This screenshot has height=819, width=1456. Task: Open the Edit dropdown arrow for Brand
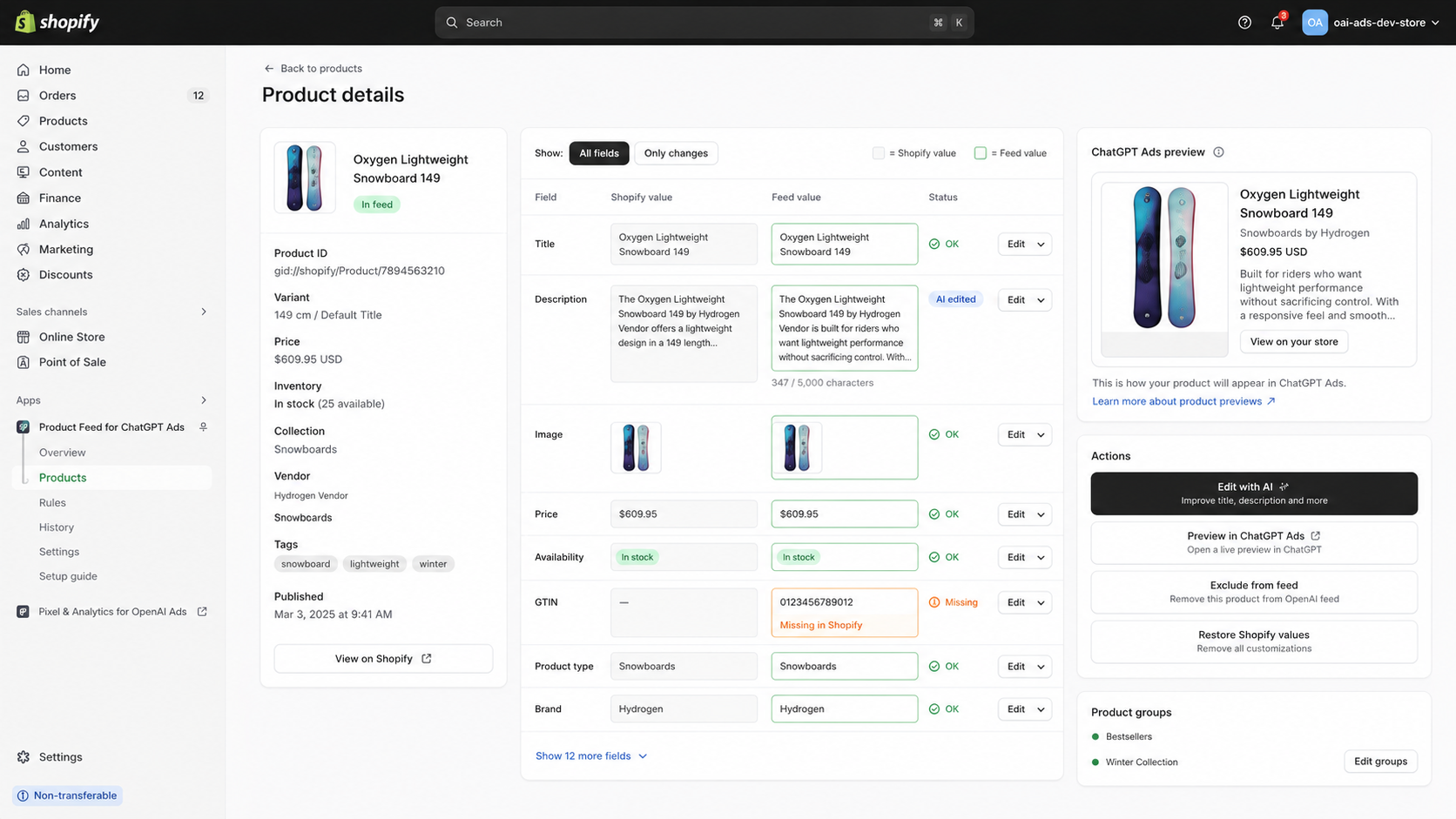[1041, 709]
